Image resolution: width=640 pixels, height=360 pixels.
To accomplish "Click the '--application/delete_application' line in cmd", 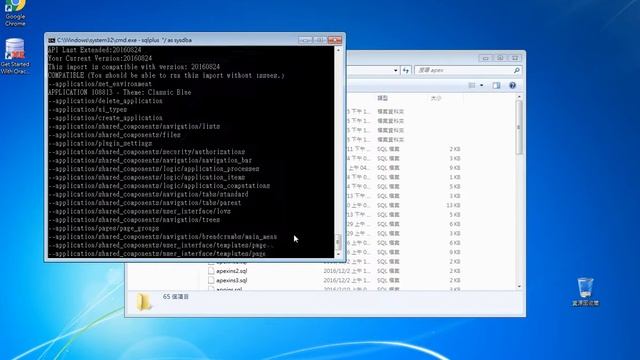I will click(x=105, y=101).
